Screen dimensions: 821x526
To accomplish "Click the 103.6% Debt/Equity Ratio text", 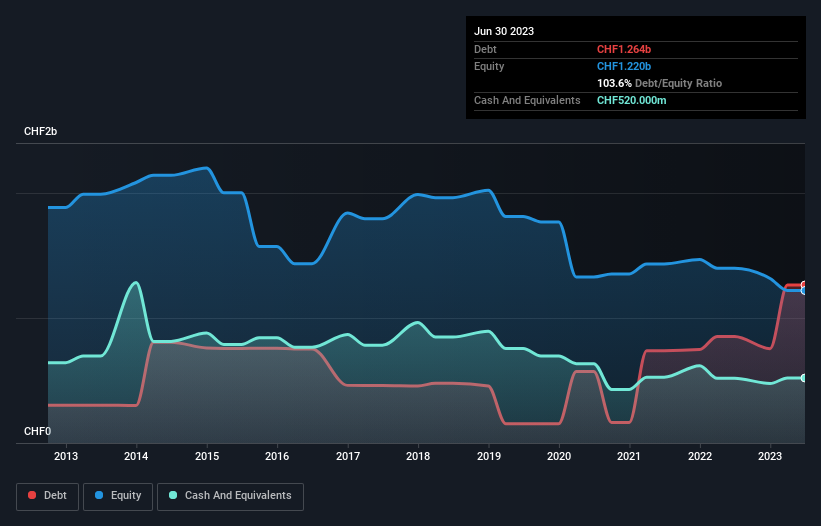I will [659, 83].
